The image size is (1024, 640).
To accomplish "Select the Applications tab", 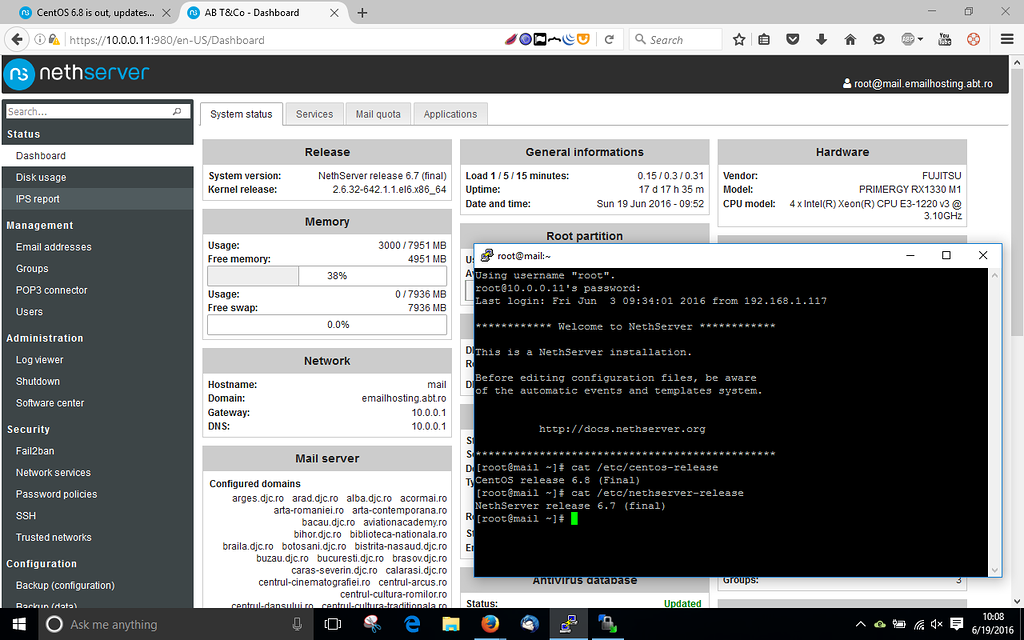I will tap(450, 113).
